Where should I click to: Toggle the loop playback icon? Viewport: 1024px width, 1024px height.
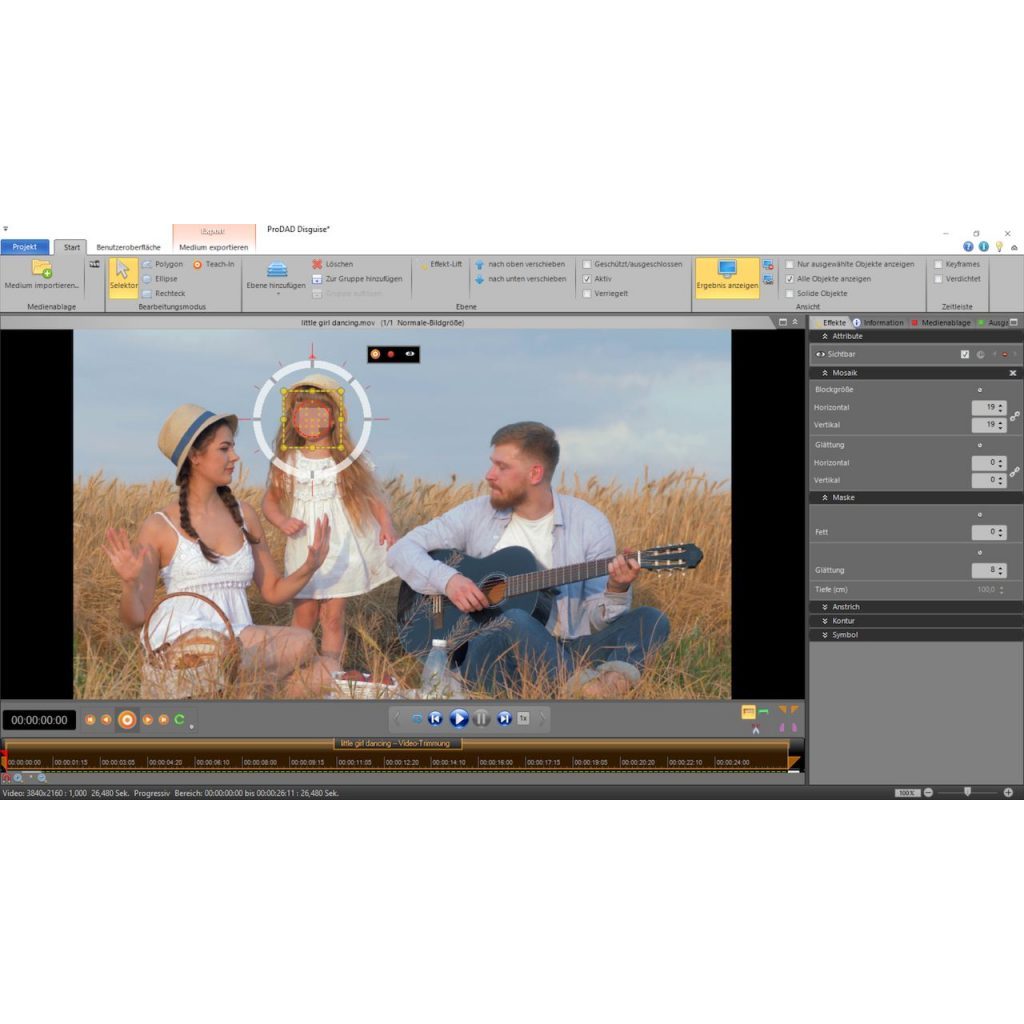[x=417, y=718]
